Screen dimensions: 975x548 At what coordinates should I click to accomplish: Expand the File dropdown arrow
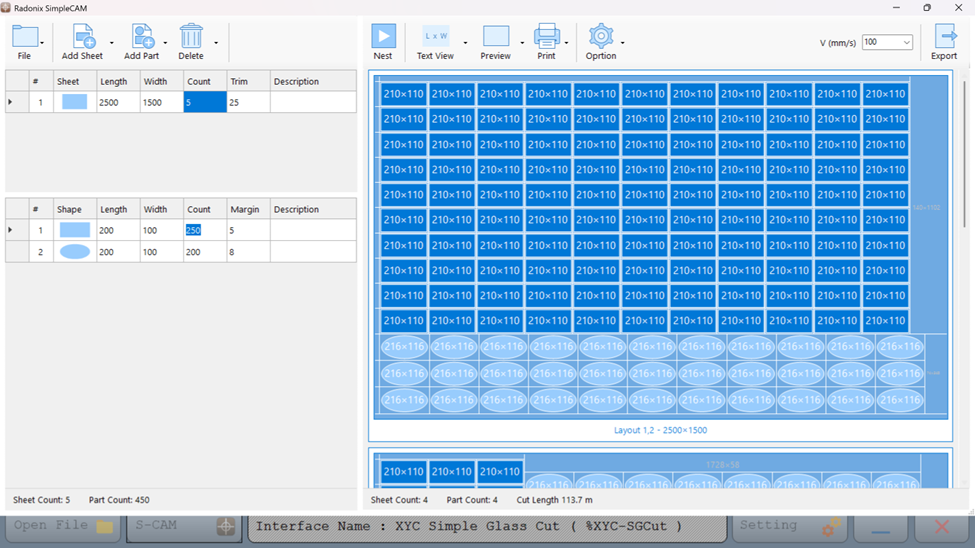pos(42,43)
